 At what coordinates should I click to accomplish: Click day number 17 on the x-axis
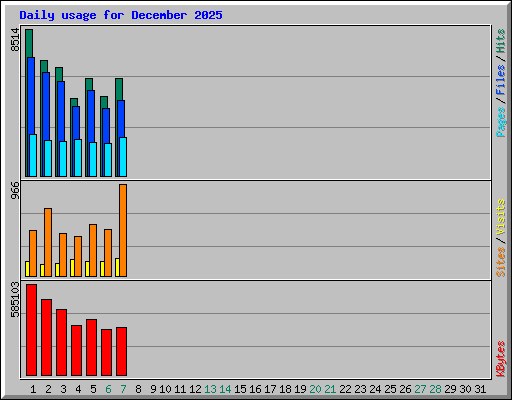click(270, 389)
